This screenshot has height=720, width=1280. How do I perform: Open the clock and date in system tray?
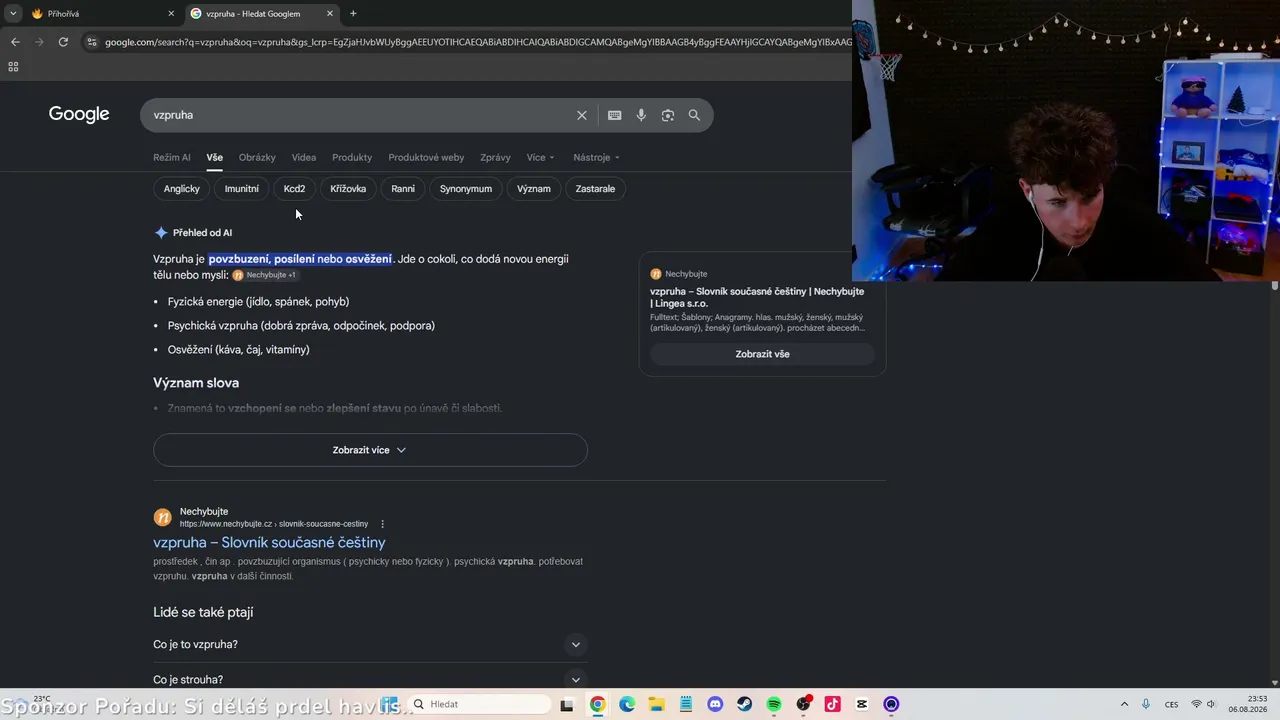(1248, 704)
